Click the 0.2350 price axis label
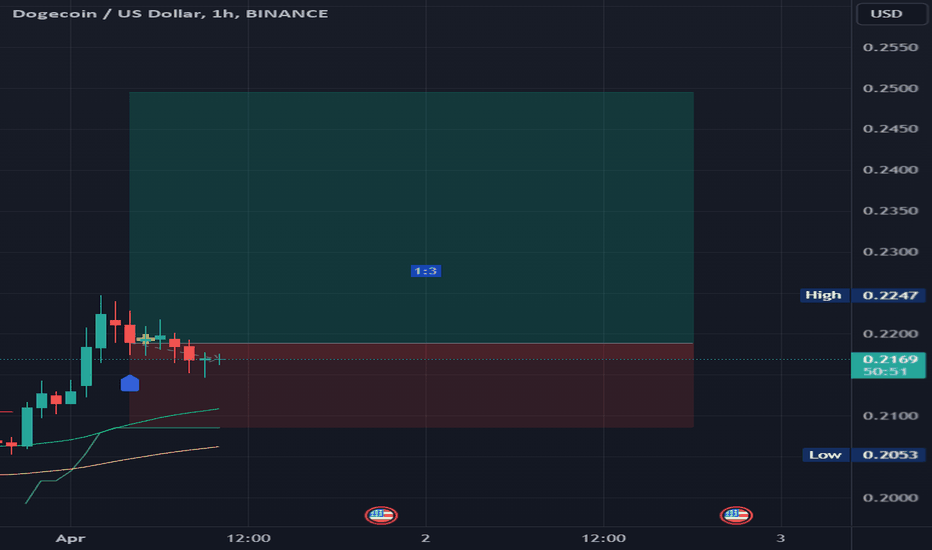The image size is (932, 550). click(x=890, y=211)
